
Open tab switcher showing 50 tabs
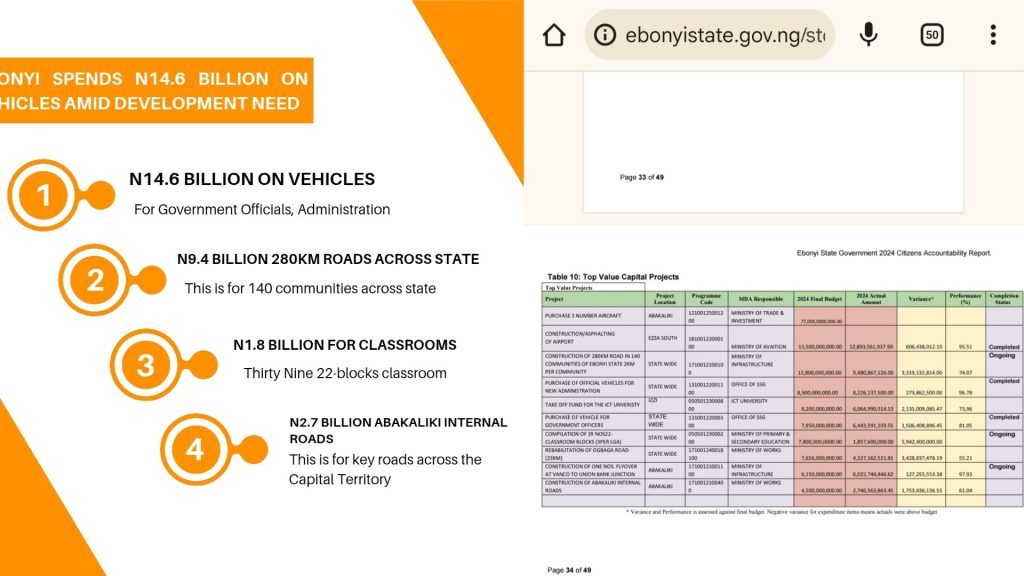point(931,35)
